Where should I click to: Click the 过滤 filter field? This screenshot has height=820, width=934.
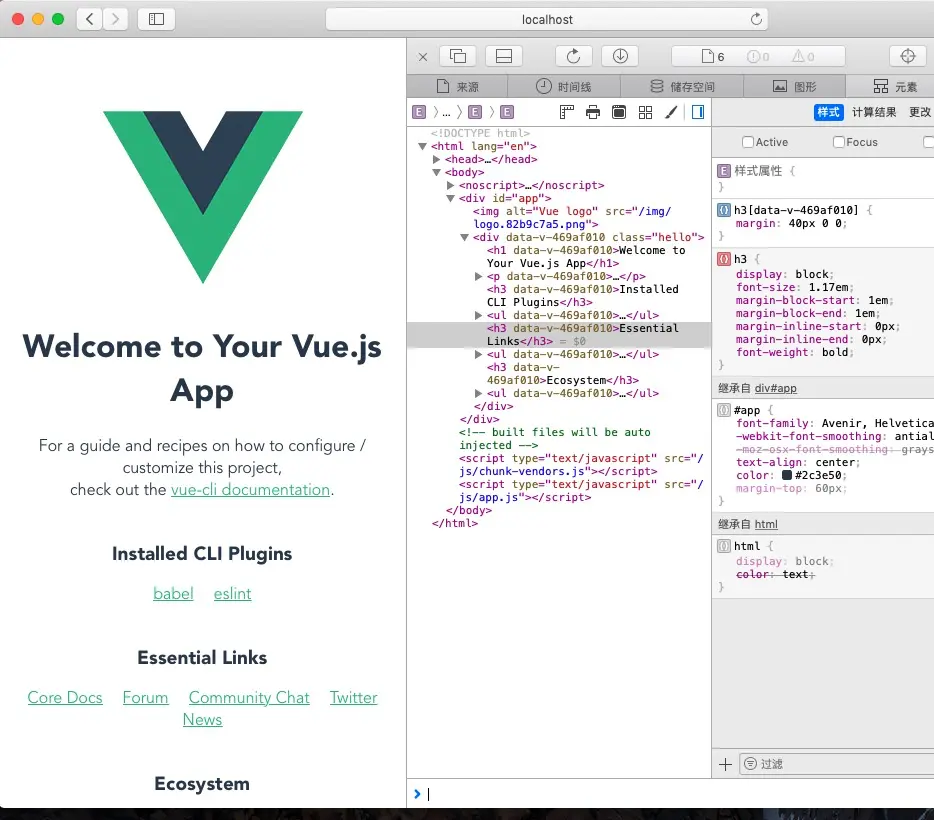coord(836,764)
